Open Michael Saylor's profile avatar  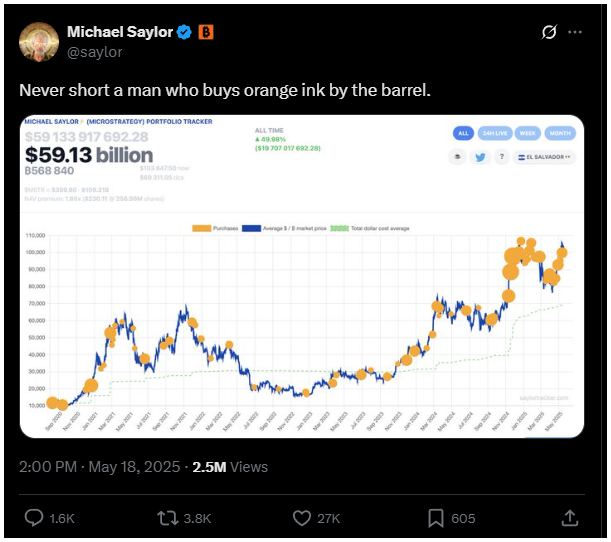tap(39, 42)
